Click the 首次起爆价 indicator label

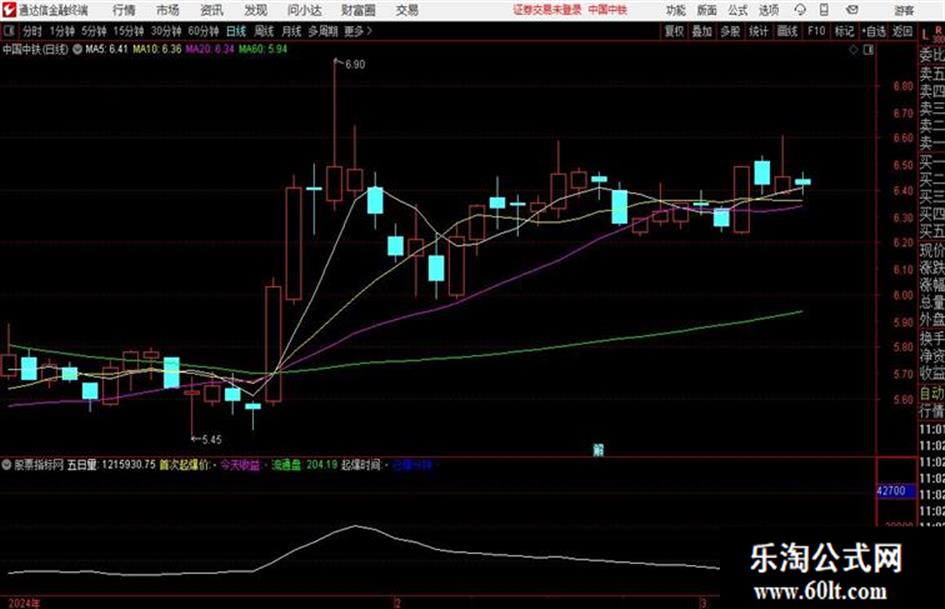coord(184,465)
